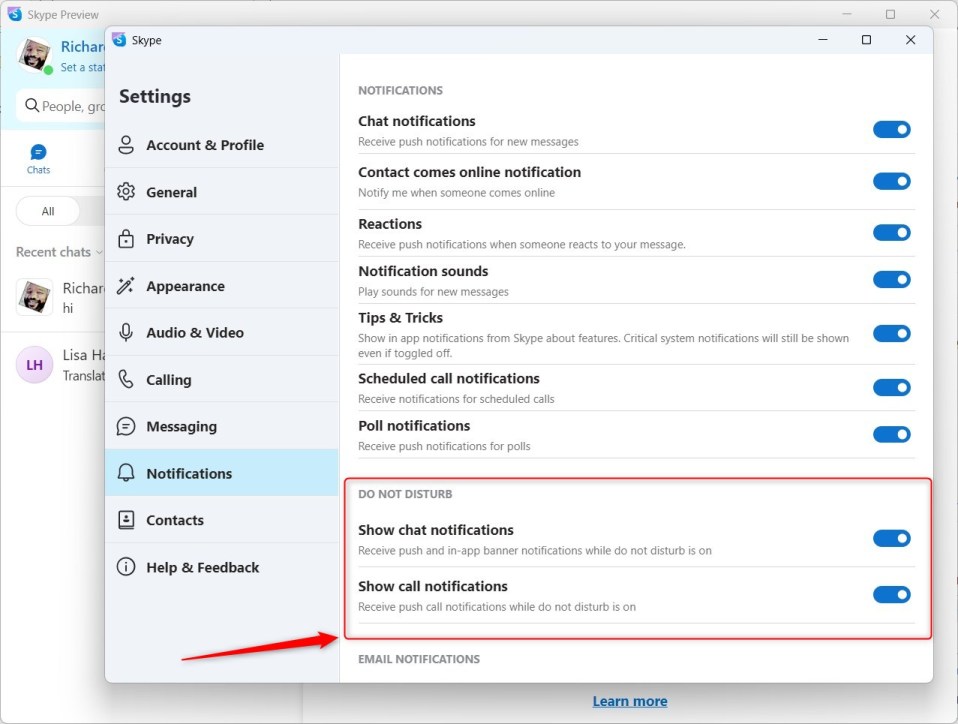Screen dimensions: 958x724
Task: Click 'Receive push notifications for new messages' text
Action: click(x=468, y=142)
